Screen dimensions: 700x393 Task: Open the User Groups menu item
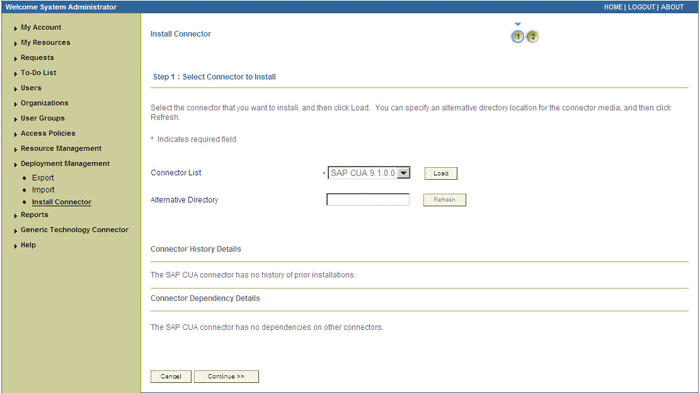[42, 118]
